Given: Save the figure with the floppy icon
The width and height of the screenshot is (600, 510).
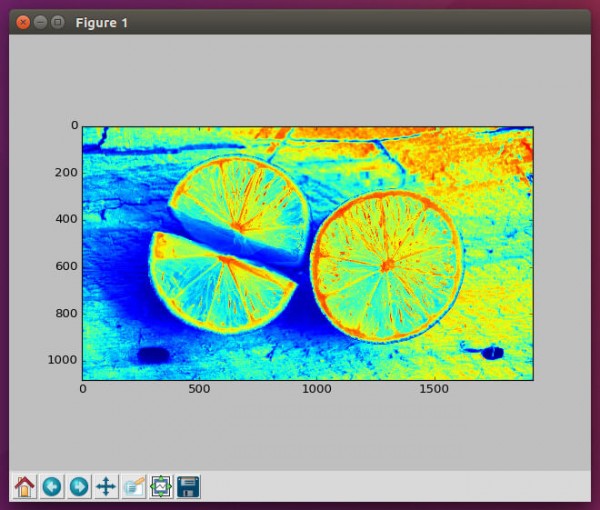Looking at the screenshot, I should [188, 487].
